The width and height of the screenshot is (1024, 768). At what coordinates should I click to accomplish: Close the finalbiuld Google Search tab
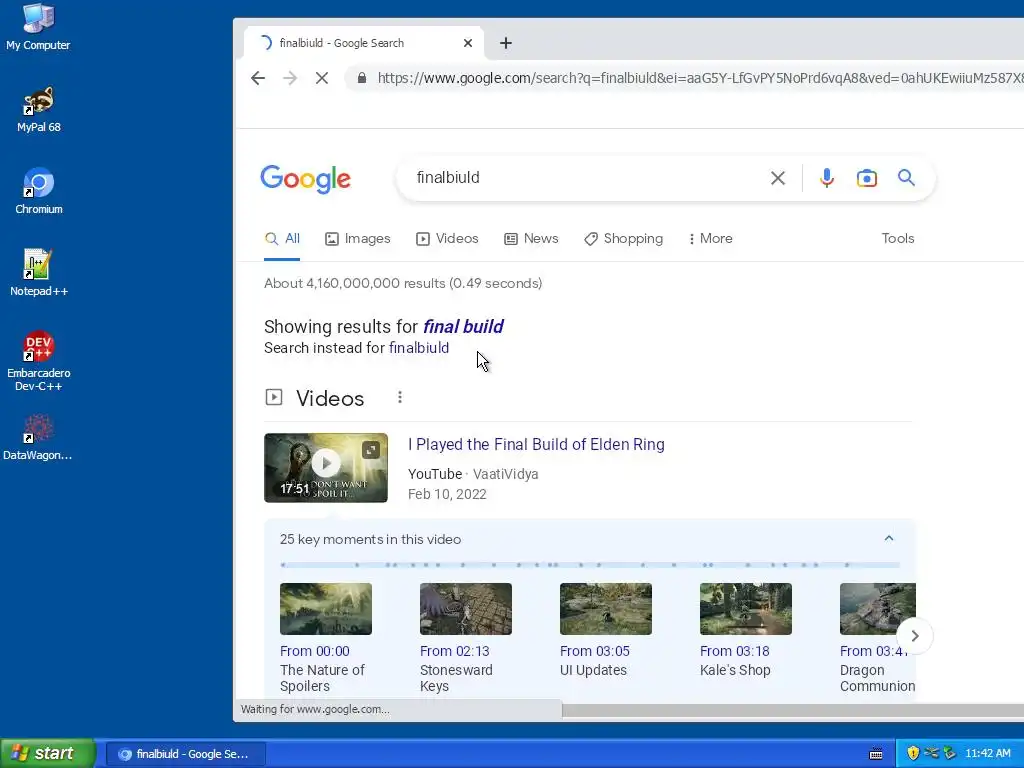(468, 43)
